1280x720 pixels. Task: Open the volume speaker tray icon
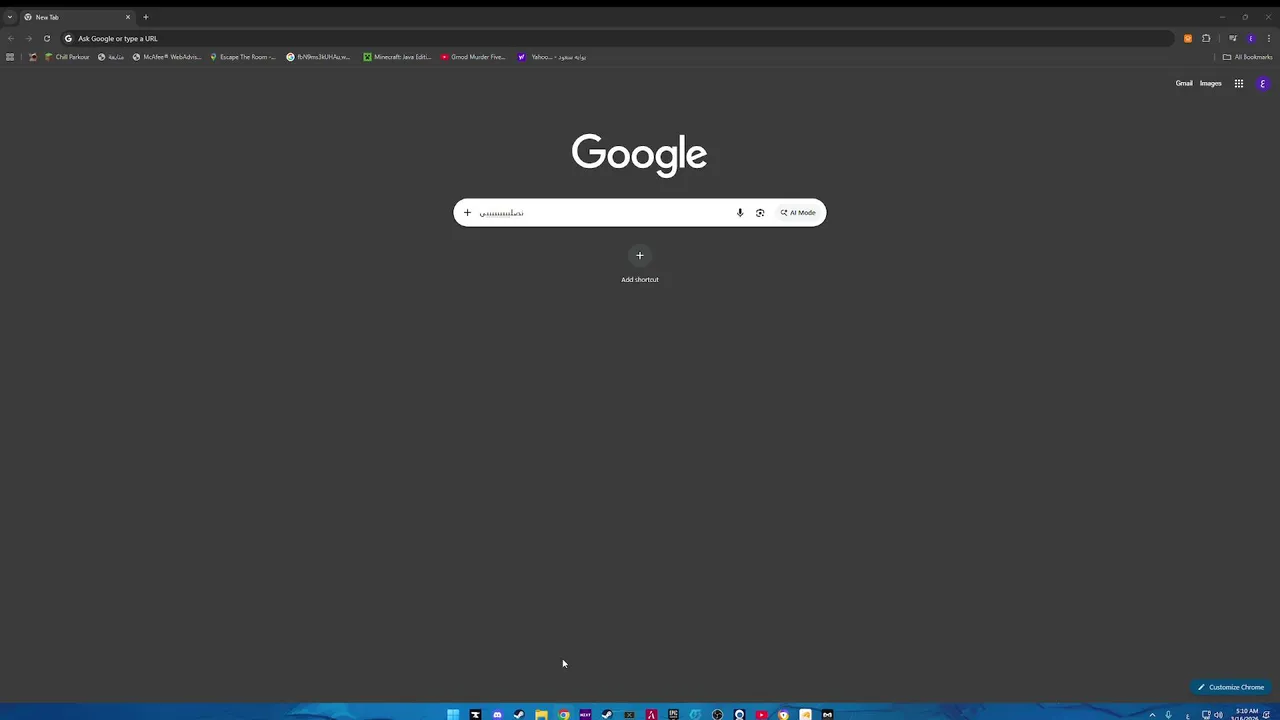click(1218, 714)
